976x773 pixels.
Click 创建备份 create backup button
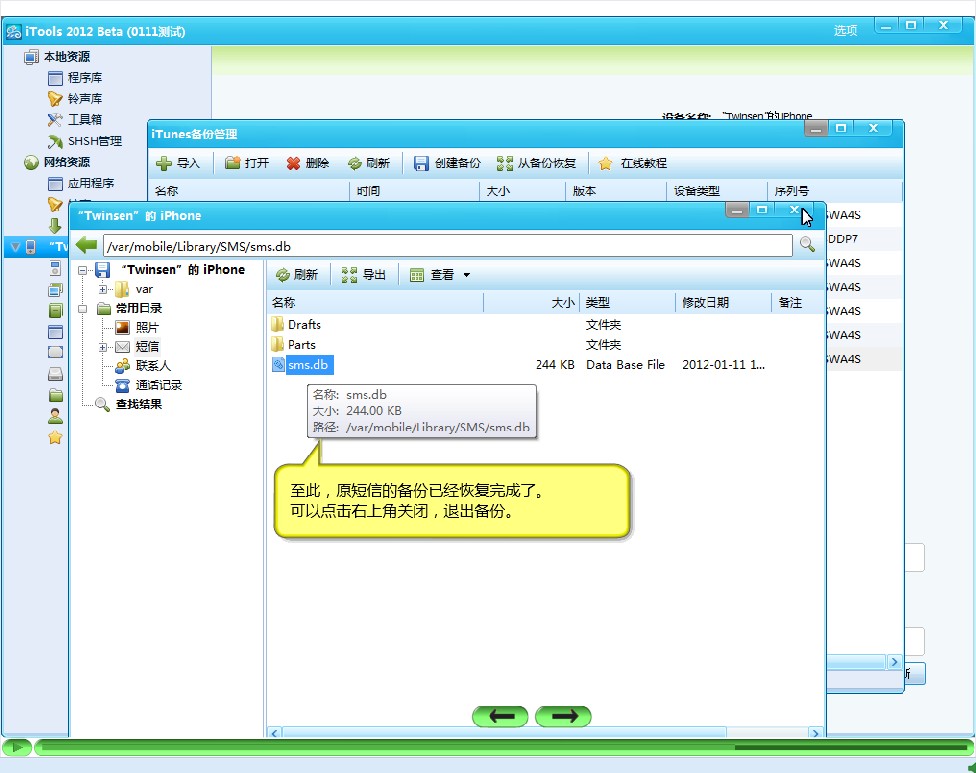(447, 163)
